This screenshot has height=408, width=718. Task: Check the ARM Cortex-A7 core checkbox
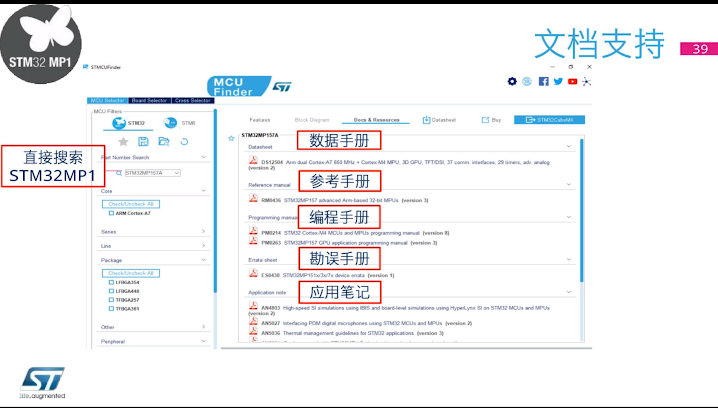click(111, 213)
